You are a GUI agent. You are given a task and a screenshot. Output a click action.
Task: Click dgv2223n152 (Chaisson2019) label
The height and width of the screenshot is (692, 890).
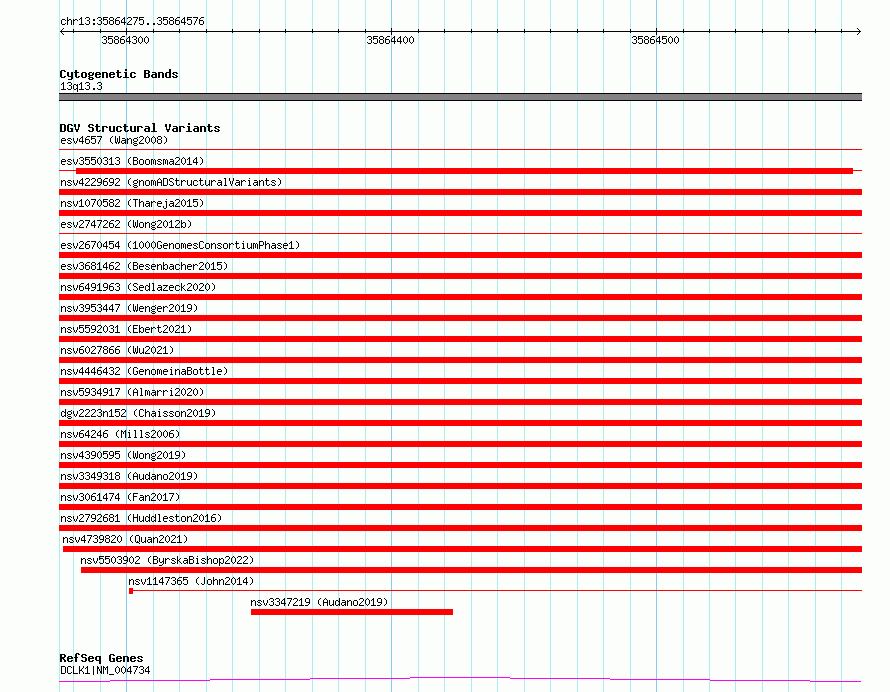(x=138, y=413)
